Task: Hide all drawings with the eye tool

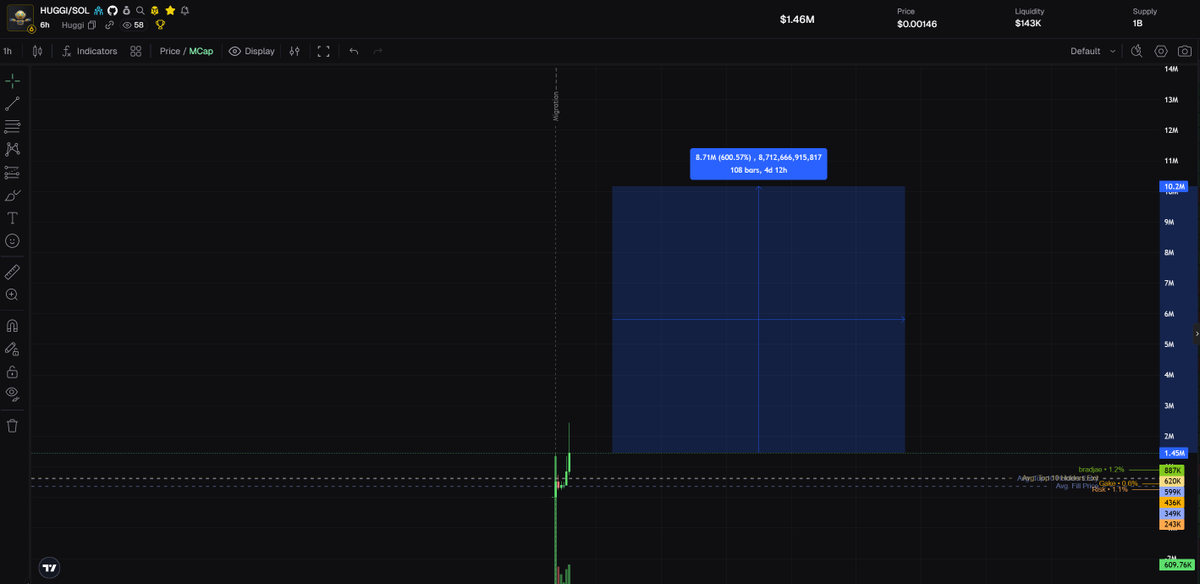Action: (12, 394)
